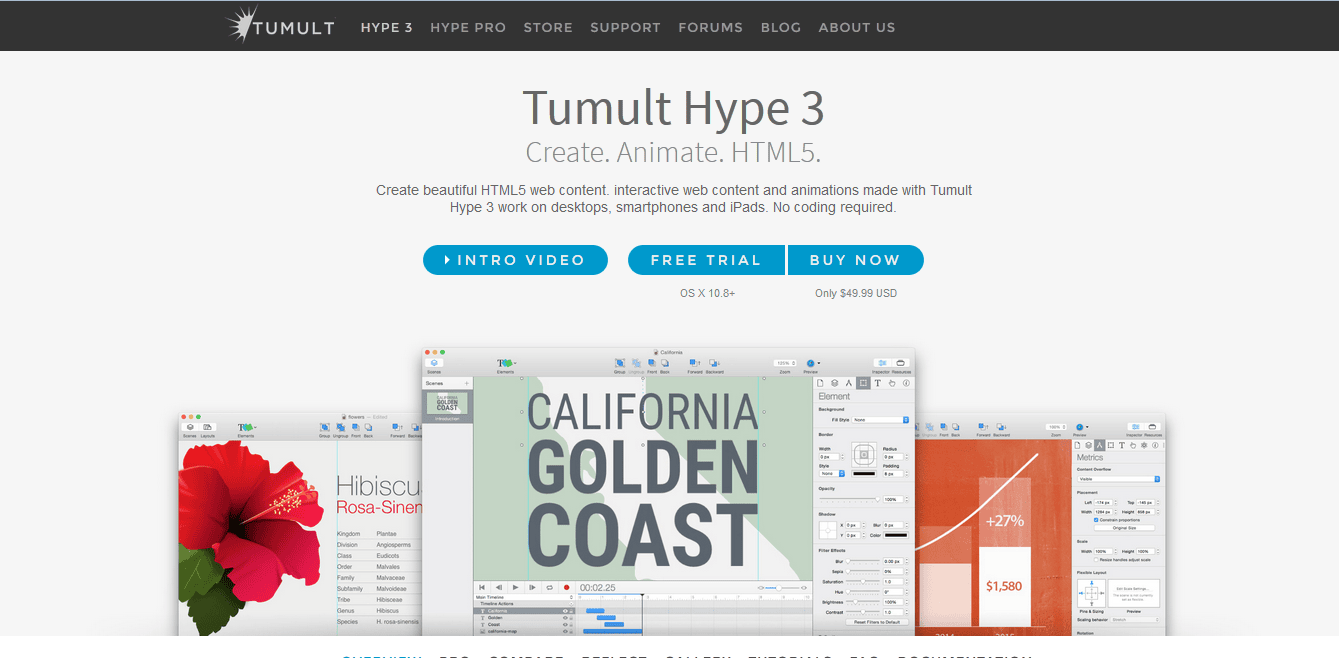Click Original Size button

pos(1125,528)
